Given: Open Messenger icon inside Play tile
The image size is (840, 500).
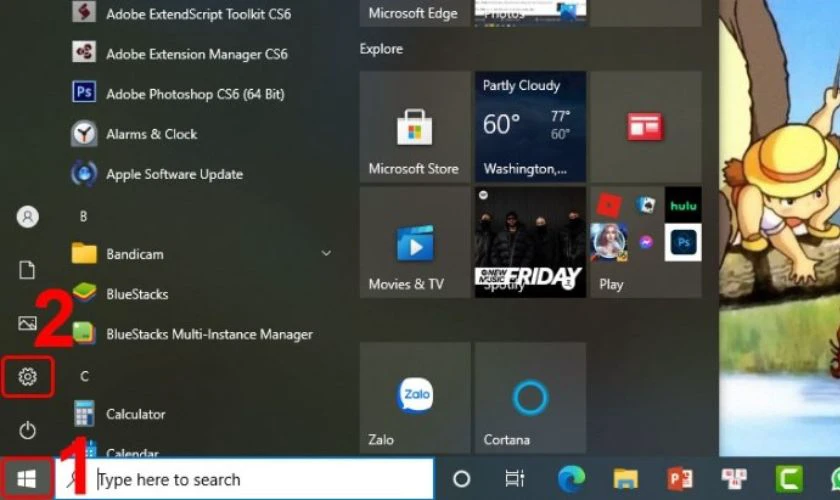Looking at the screenshot, I should point(646,242).
